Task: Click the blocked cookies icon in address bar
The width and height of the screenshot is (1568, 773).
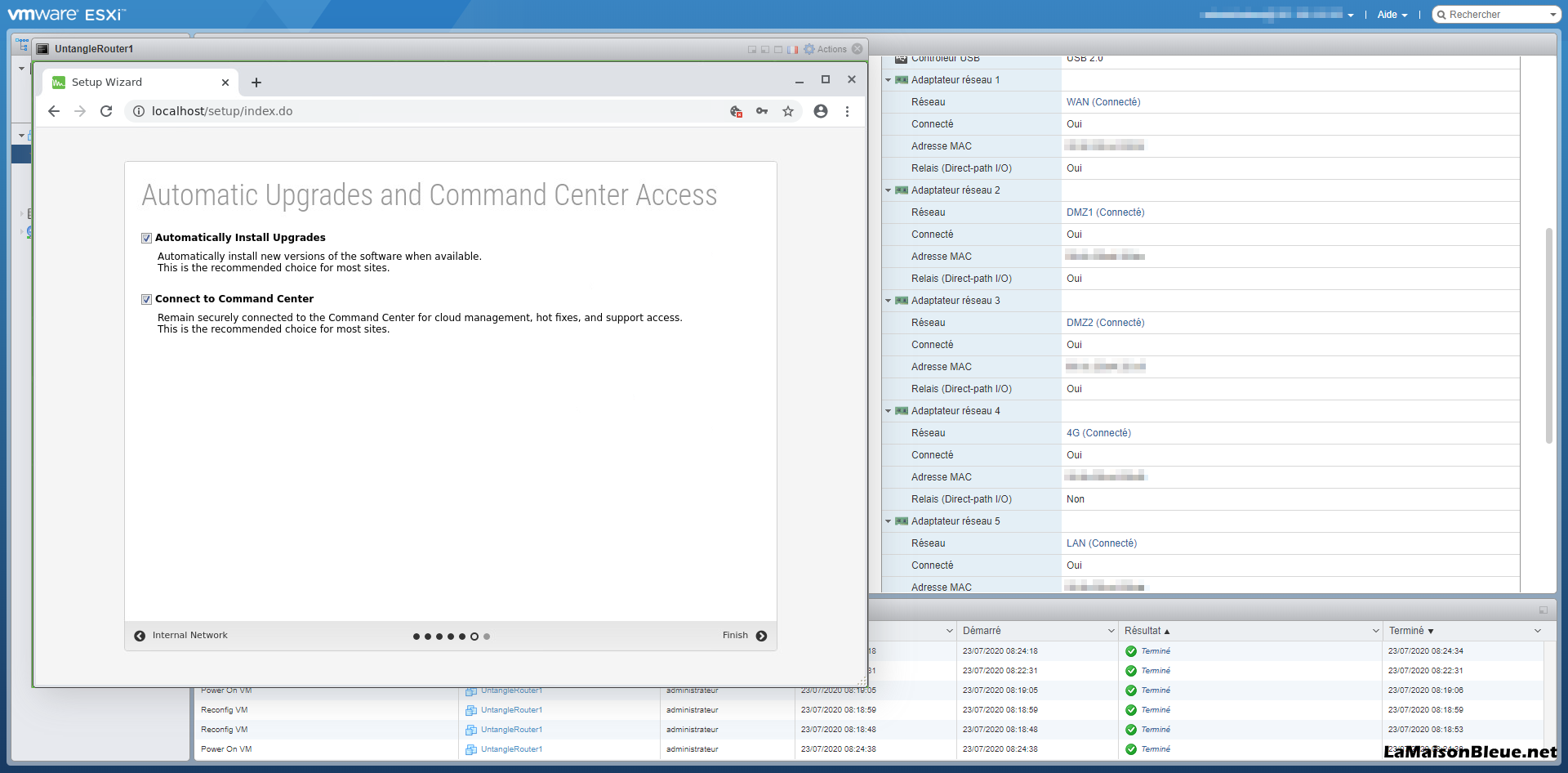Action: pos(736,111)
